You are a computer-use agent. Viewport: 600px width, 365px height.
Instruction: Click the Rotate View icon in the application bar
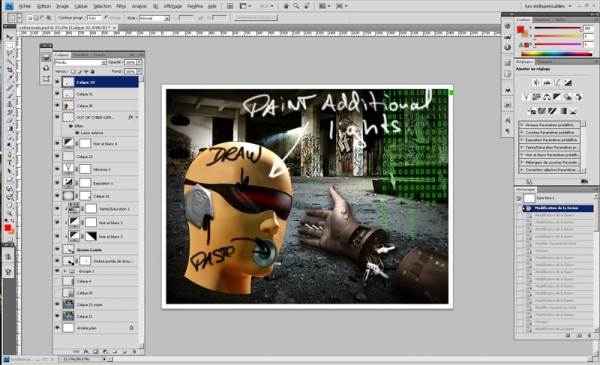[x=307, y=6]
